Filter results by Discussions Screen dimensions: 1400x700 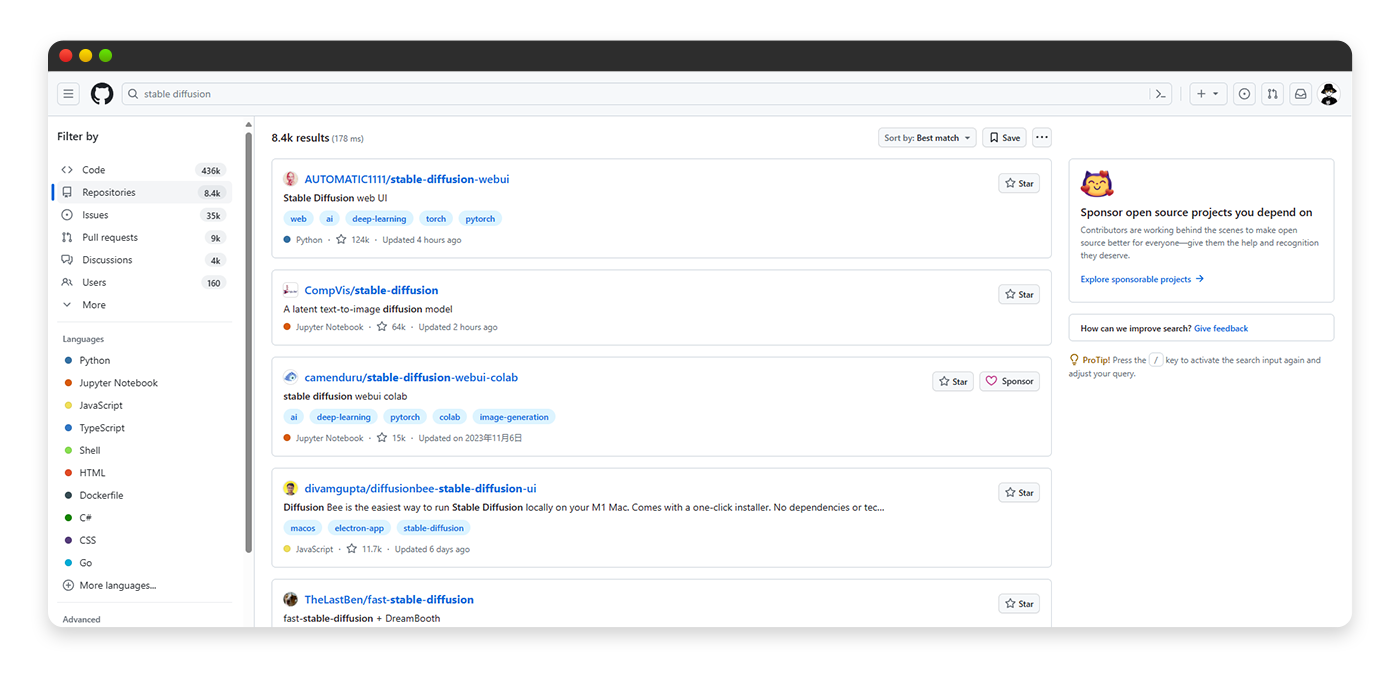tap(144, 260)
